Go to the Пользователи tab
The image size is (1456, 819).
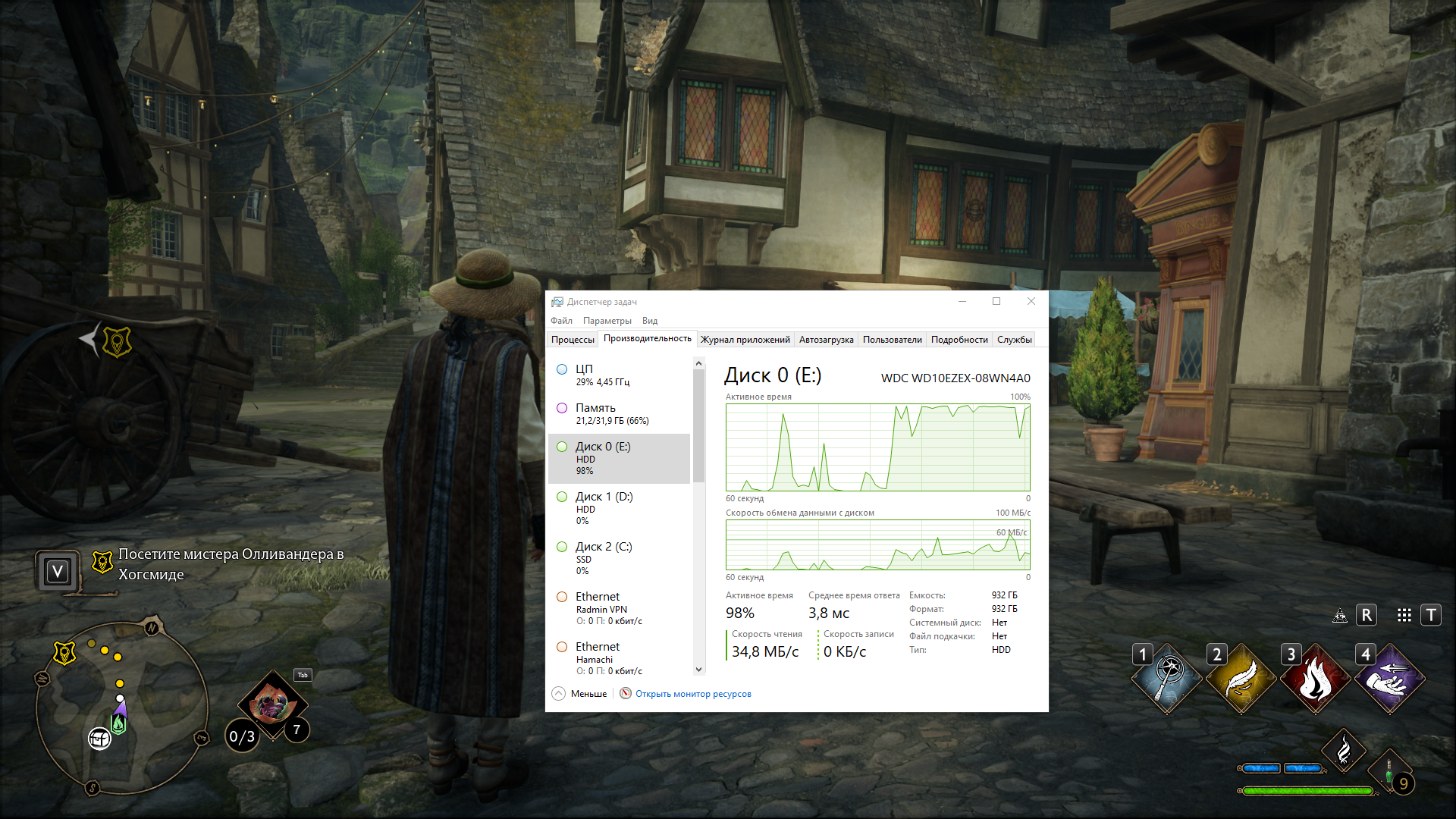tap(892, 340)
